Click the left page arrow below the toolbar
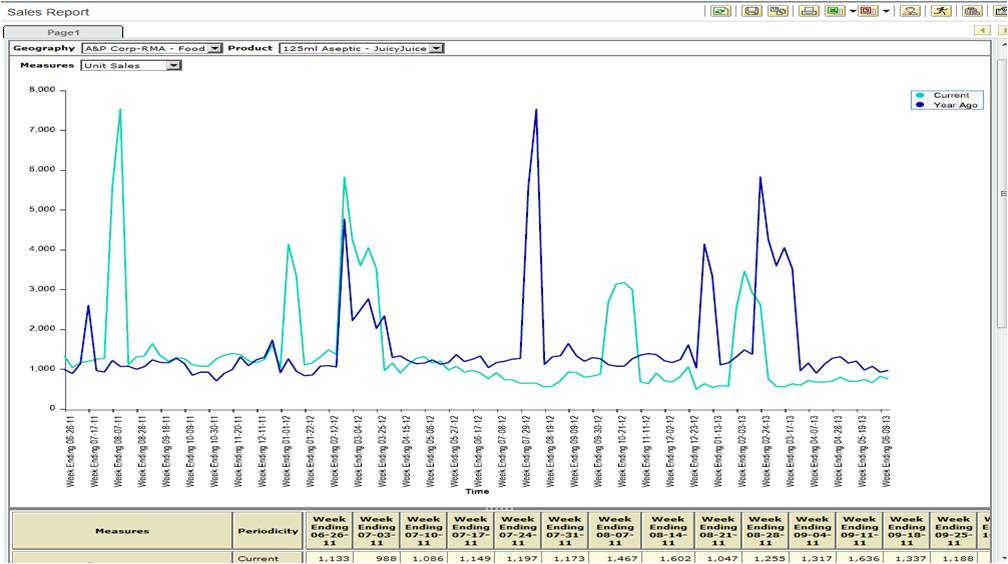 coord(984,31)
